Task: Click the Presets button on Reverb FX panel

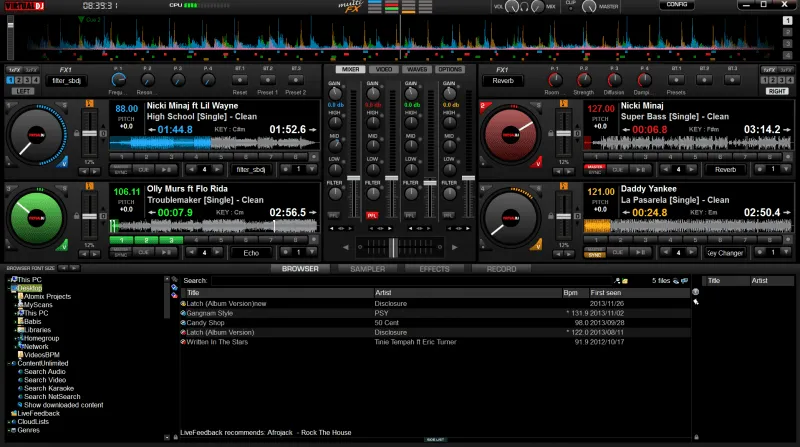Action: (676, 80)
